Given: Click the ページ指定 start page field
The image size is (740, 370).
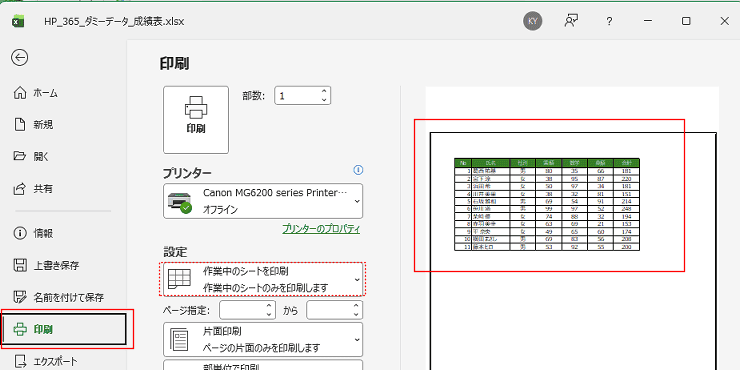Looking at the screenshot, I should [246, 310].
